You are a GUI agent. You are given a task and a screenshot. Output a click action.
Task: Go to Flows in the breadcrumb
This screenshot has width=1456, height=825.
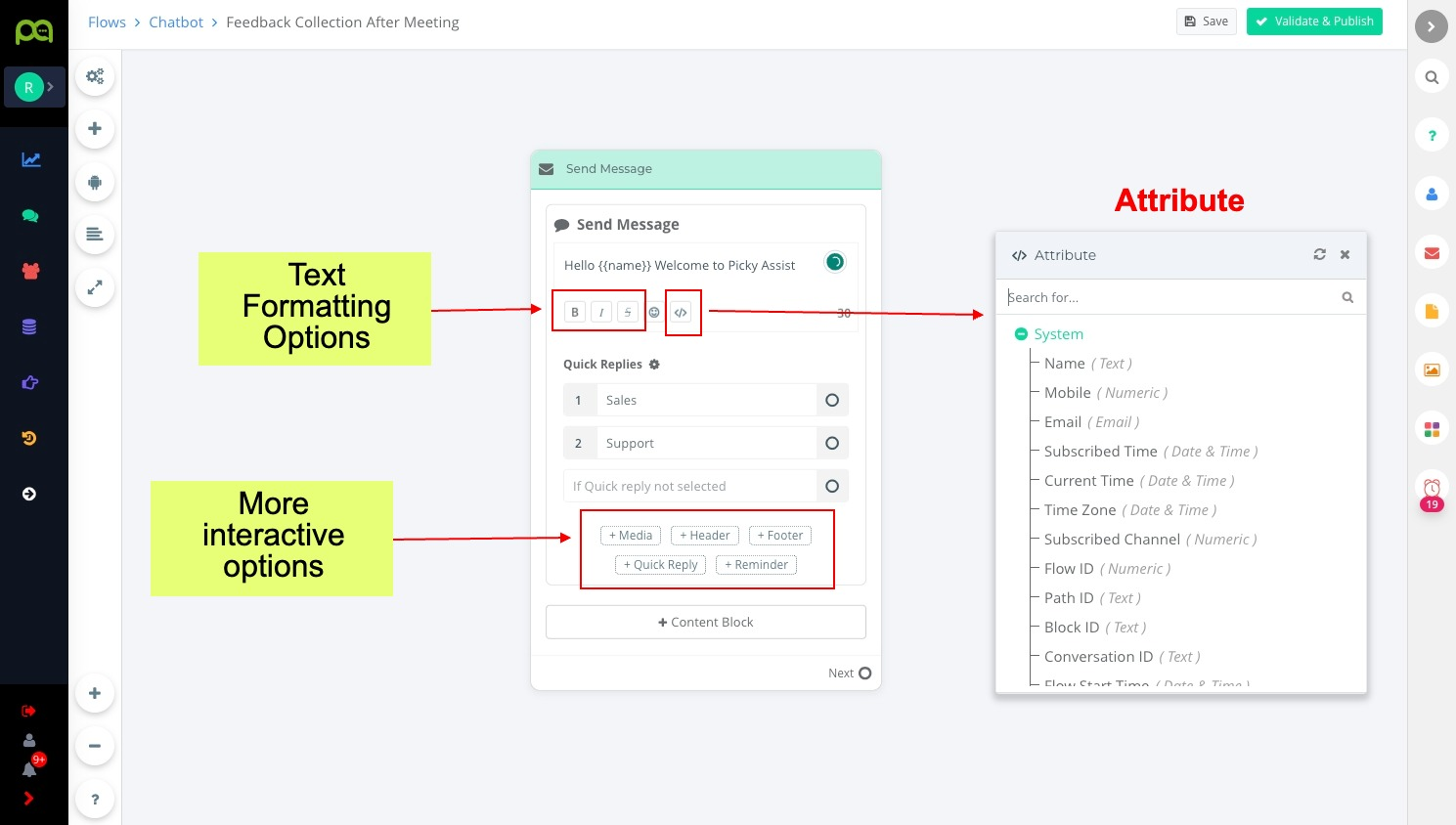[107, 22]
